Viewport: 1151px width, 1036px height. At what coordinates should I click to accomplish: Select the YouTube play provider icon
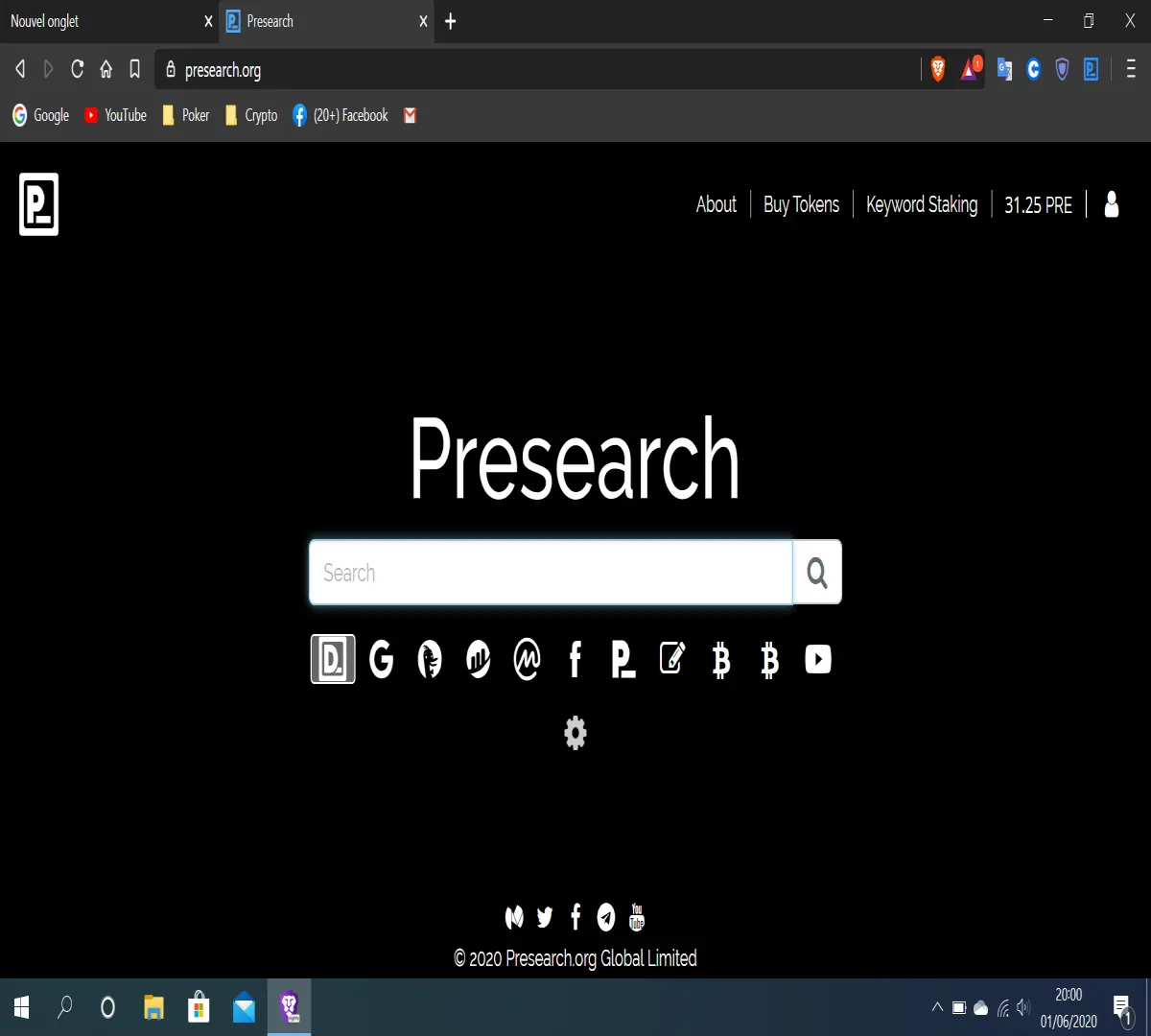(x=817, y=659)
